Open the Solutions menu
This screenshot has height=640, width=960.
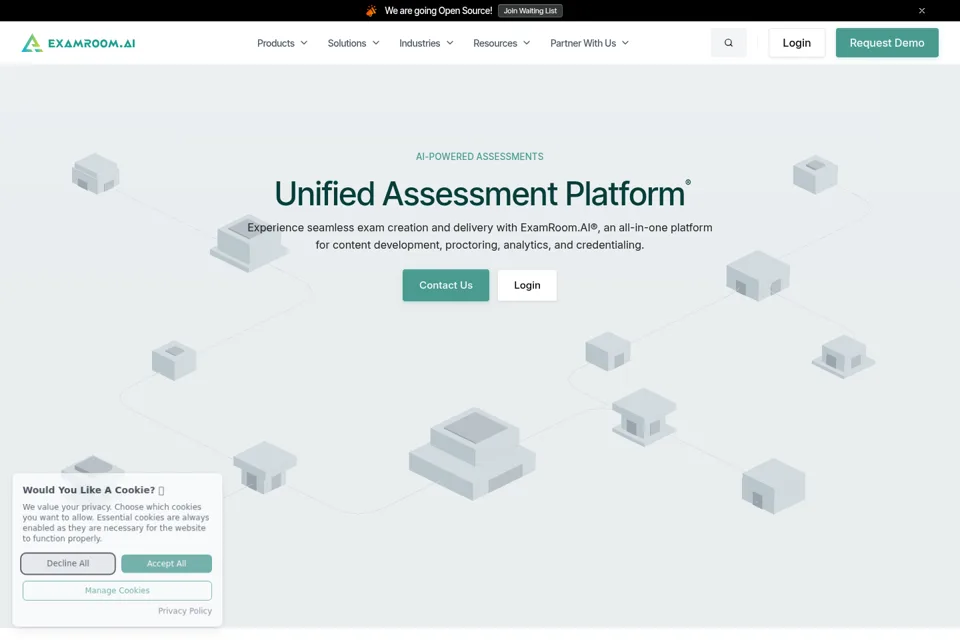point(353,43)
